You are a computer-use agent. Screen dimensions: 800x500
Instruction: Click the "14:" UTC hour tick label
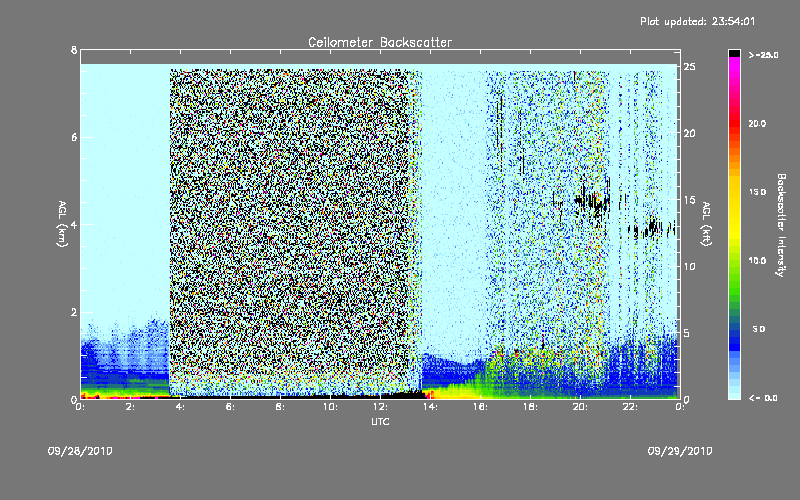[x=431, y=407]
